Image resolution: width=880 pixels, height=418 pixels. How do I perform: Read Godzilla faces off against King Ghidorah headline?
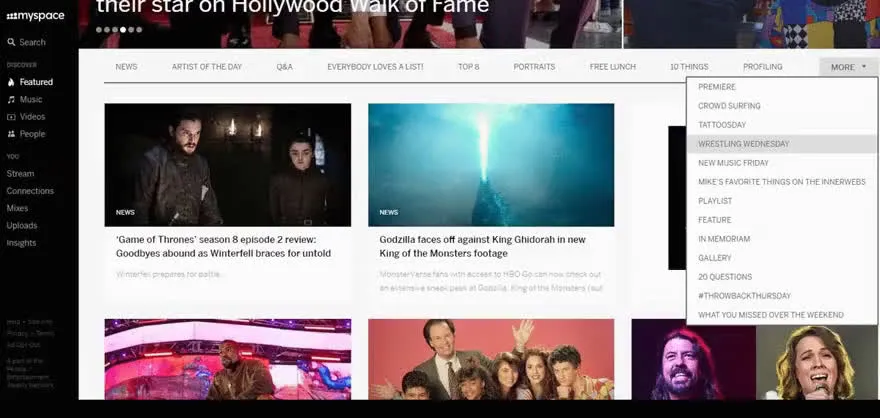point(483,247)
